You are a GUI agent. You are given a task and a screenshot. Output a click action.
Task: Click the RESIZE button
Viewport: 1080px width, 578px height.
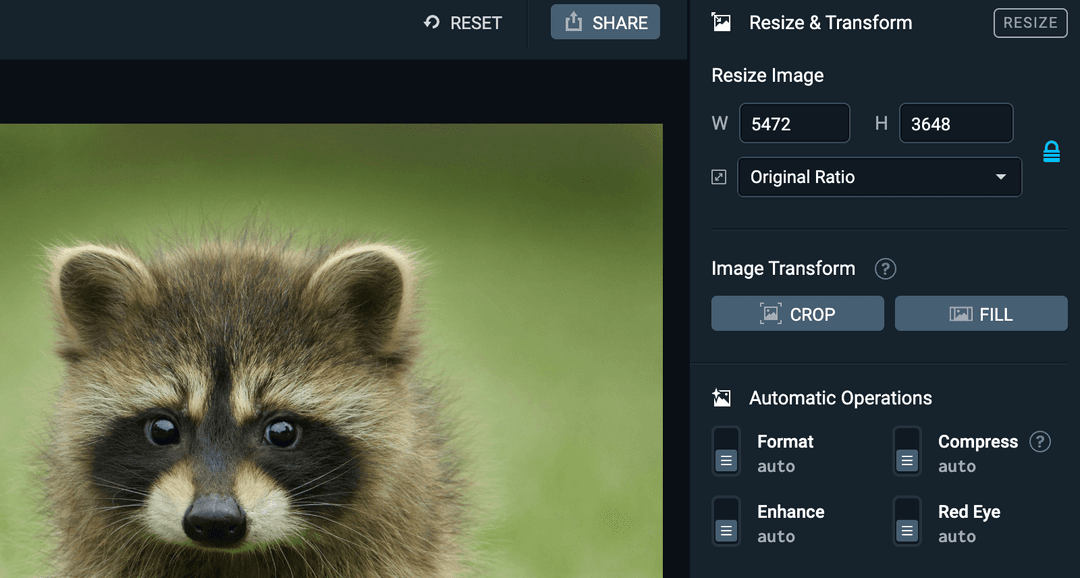tap(1030, 23)
